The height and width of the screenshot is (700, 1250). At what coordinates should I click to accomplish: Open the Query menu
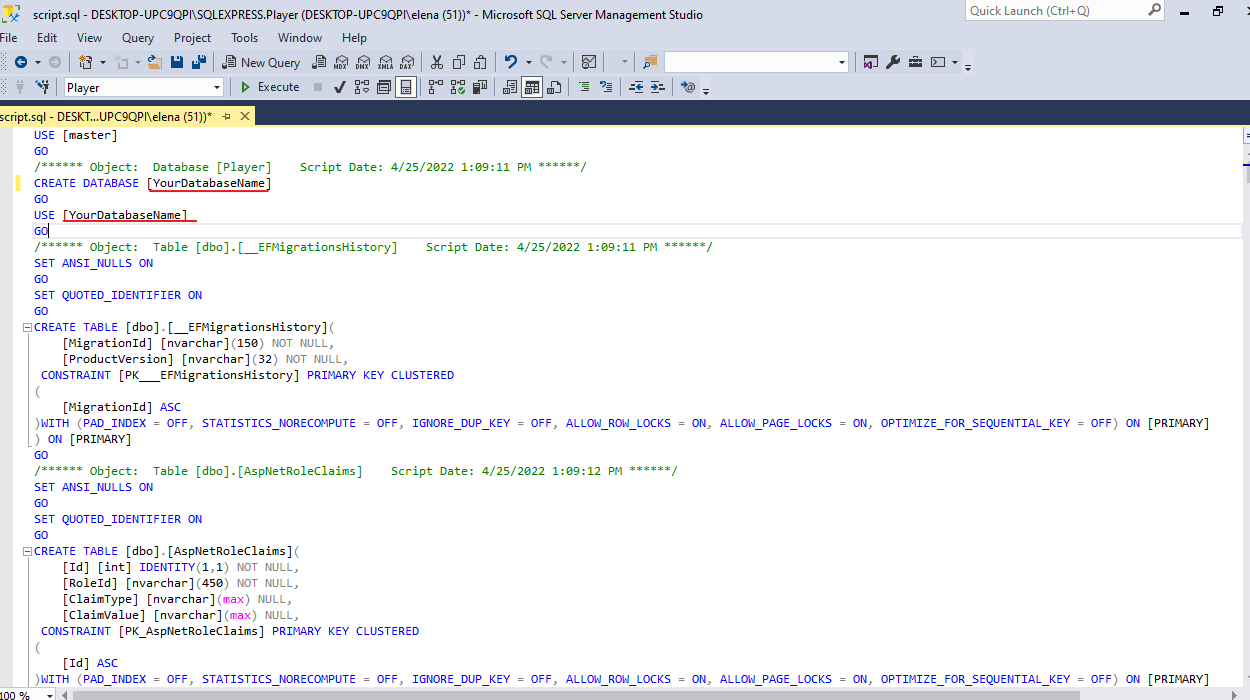138,37
